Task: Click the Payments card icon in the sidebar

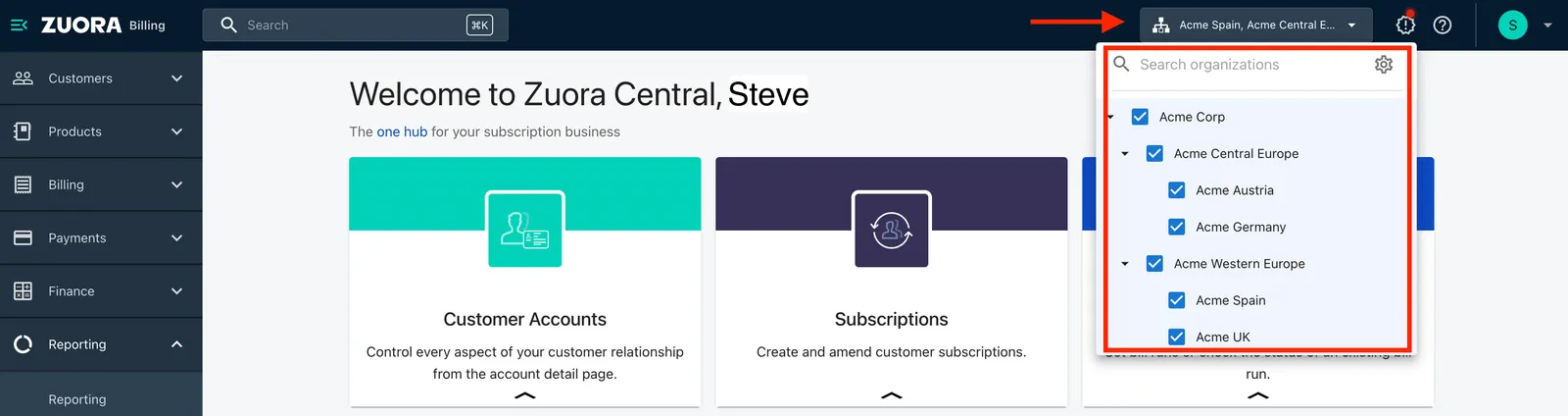Action: coord(23,237)
